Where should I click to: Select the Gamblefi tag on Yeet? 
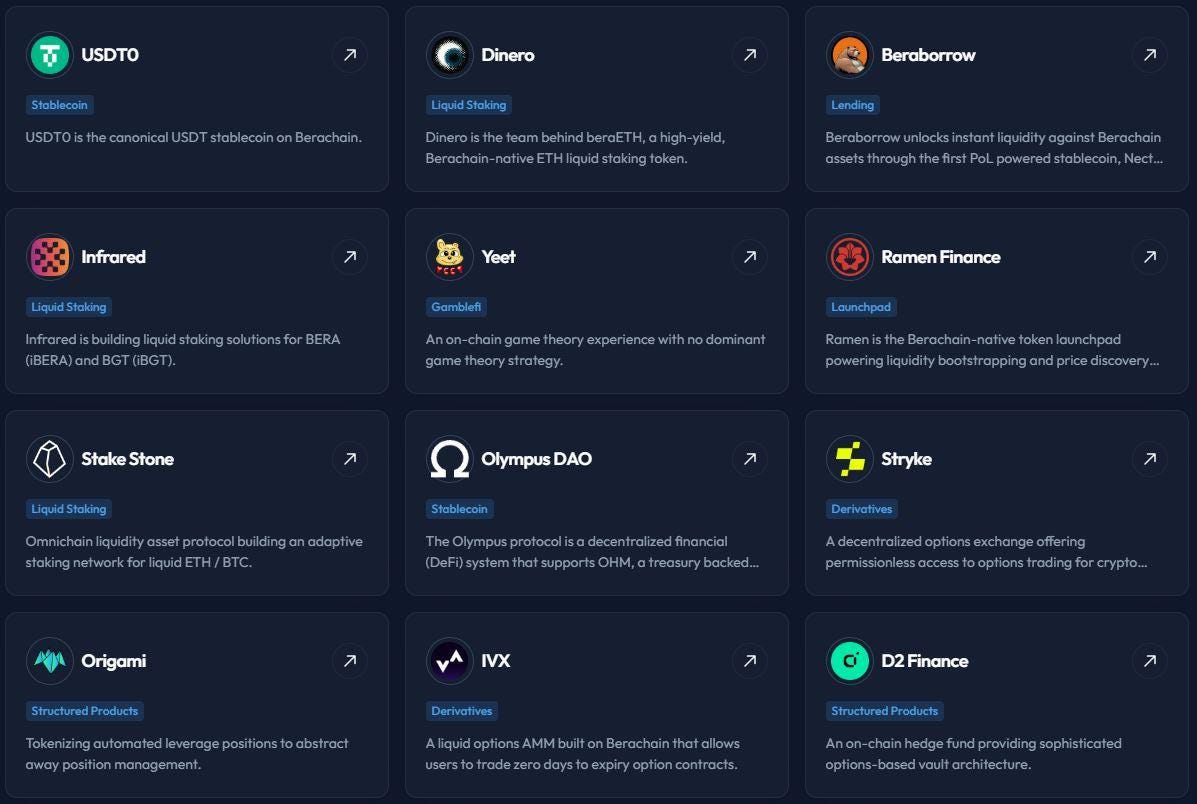click(x=457, y=307)
